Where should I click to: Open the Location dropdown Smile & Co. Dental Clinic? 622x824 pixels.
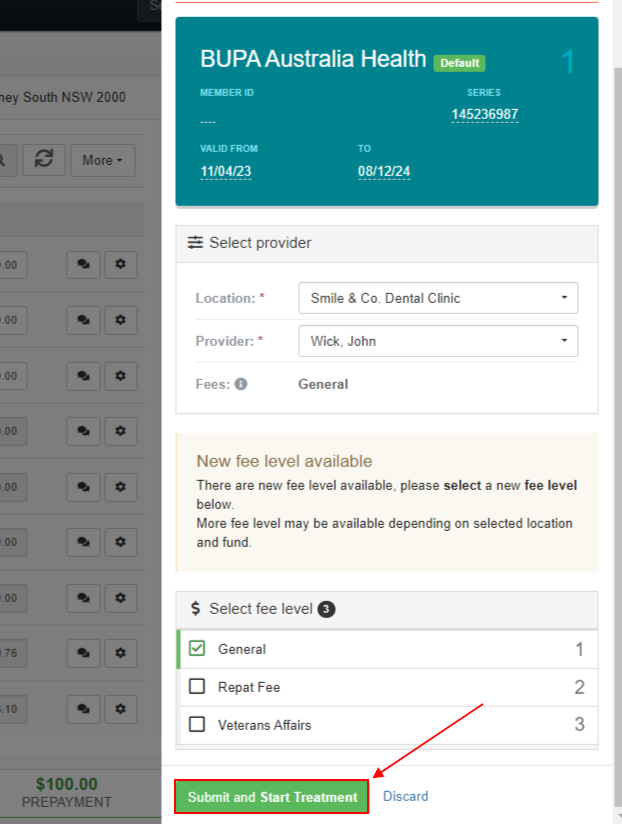[438, 298]
